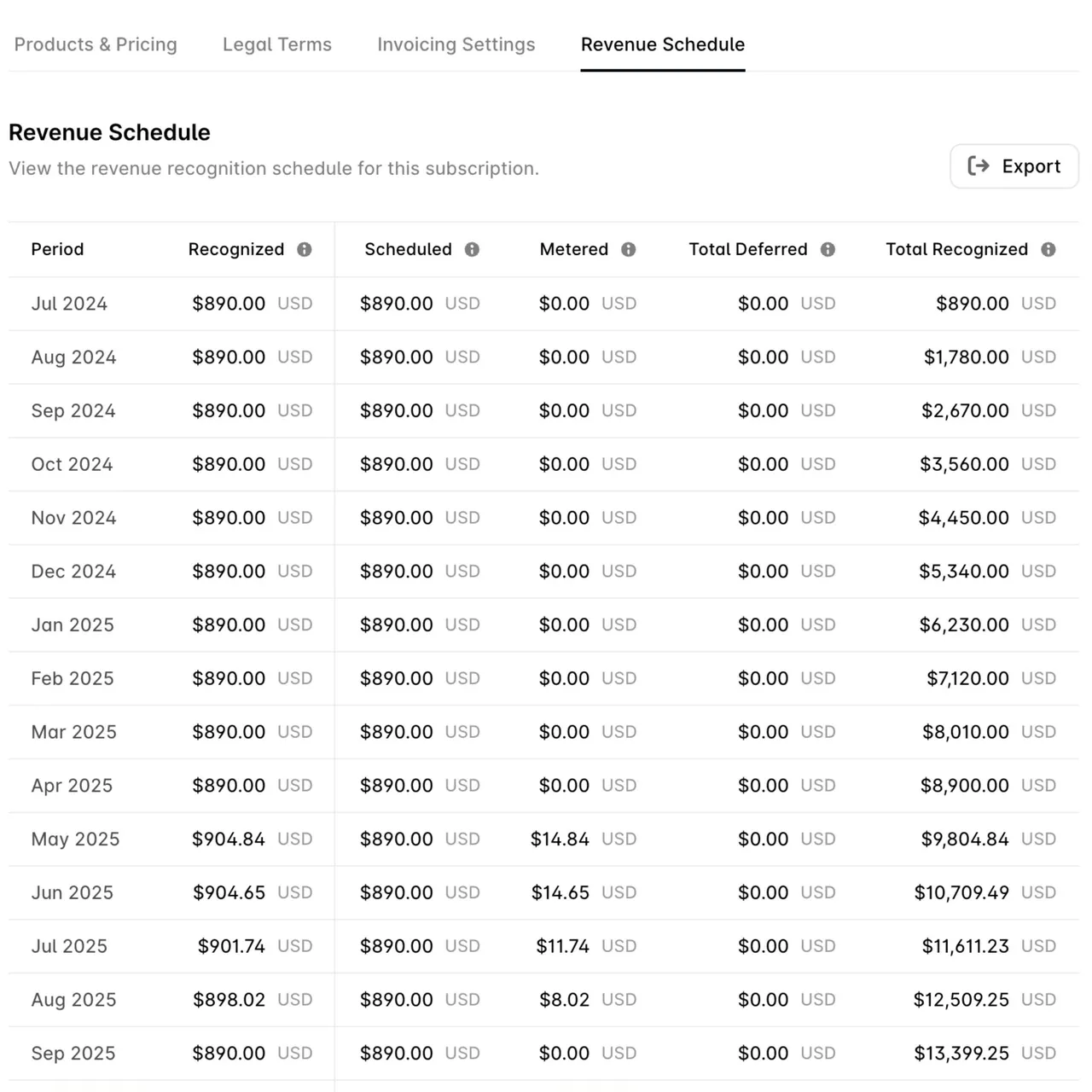1092x1092 pixels.
Task: Select the Revenue Schedule tab
Action: [663, 44]
